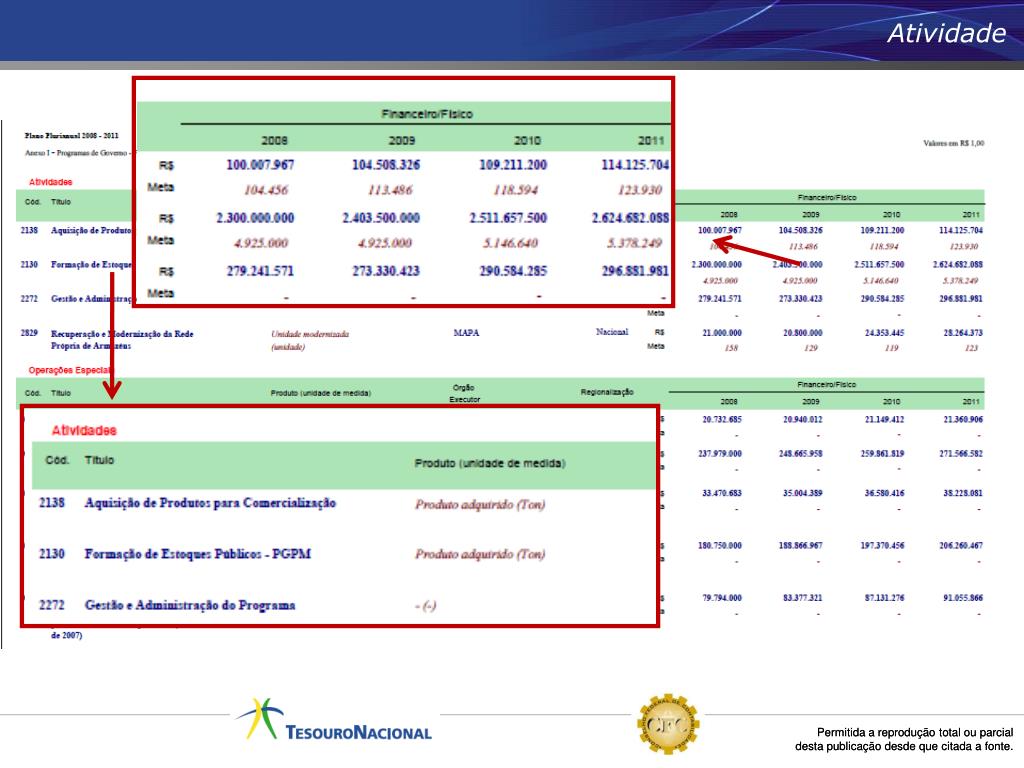Select the enlarged Financeiro/Físico header
This screenshot has height=768, width=1024.
(x=427, y=114)
